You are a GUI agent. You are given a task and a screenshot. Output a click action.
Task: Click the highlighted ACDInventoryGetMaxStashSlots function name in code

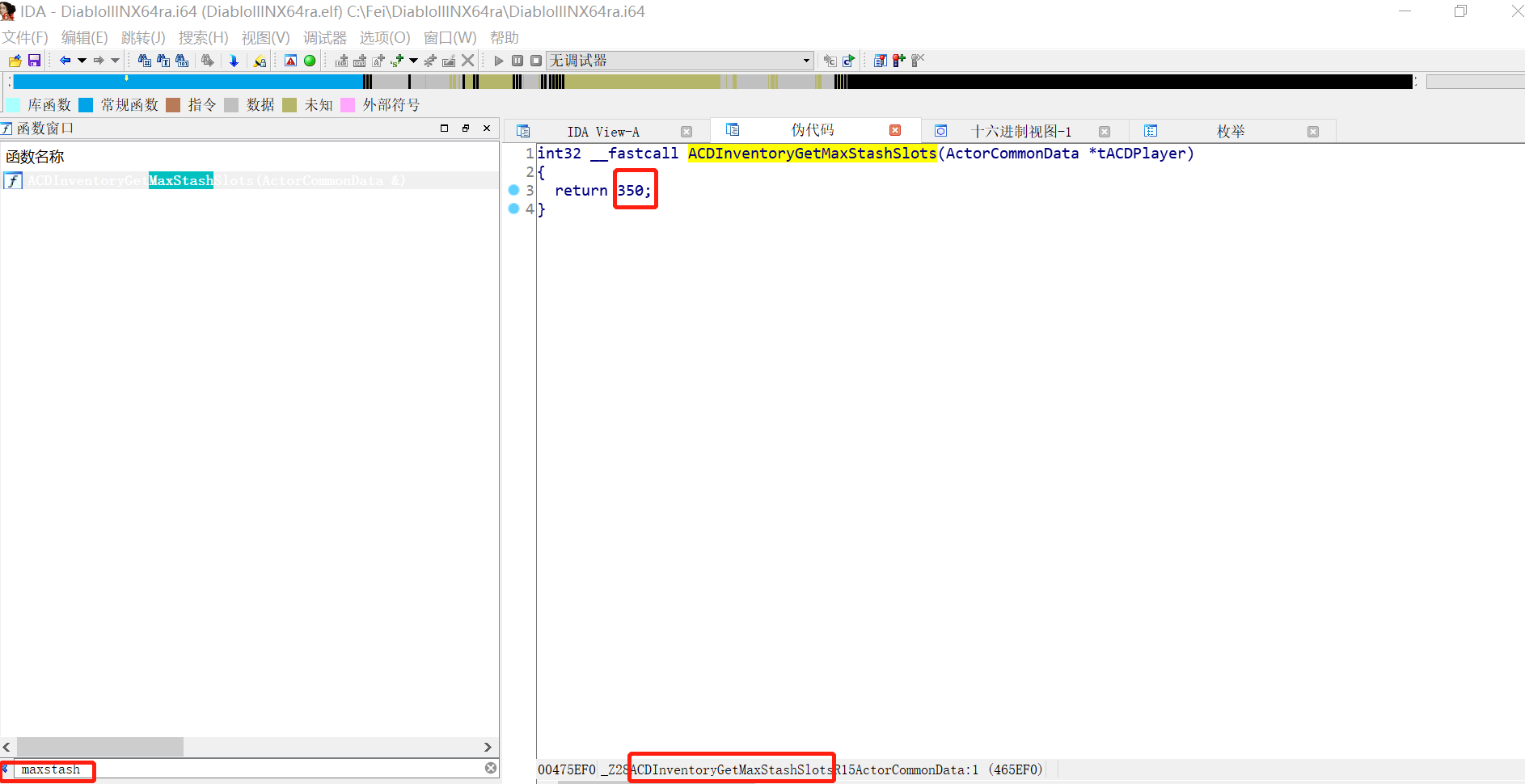(x=812, y=154)
